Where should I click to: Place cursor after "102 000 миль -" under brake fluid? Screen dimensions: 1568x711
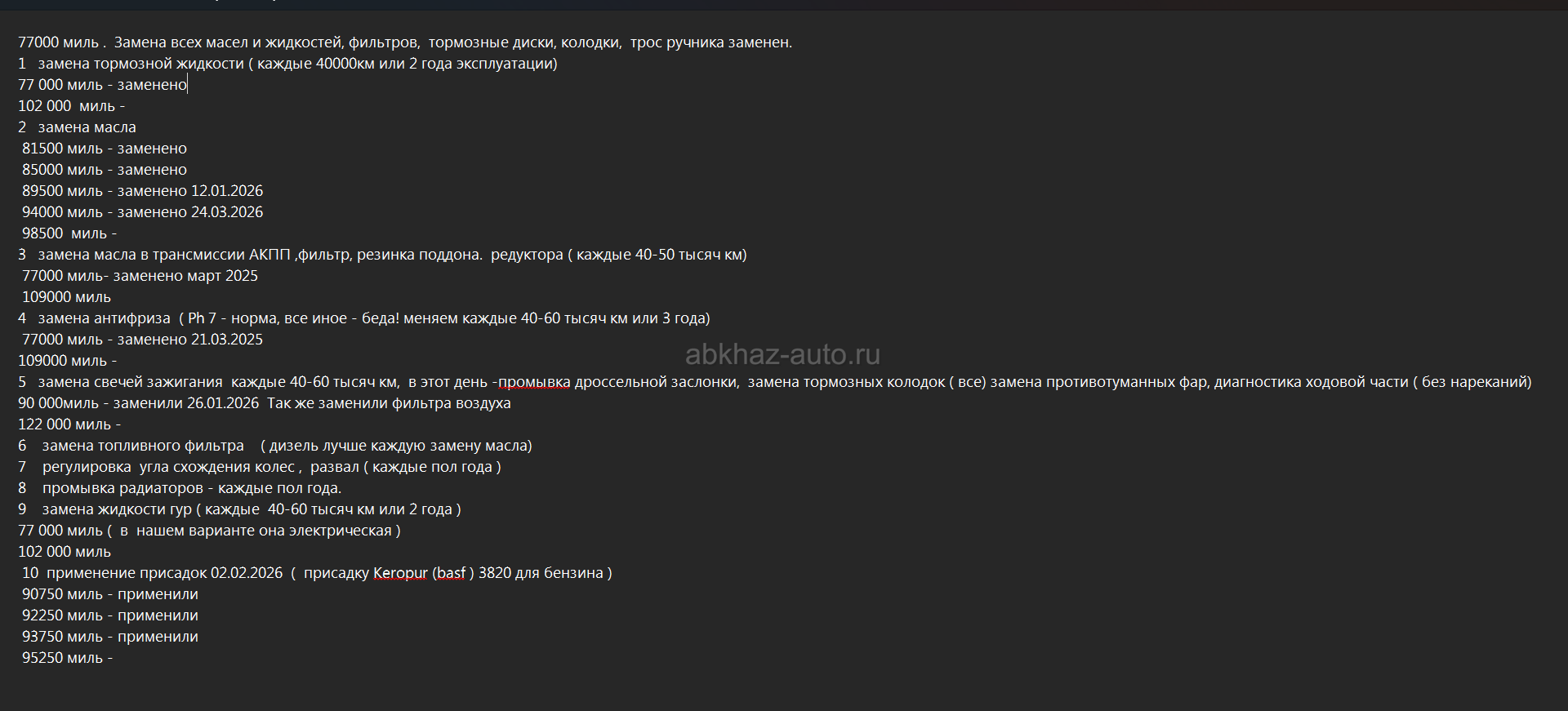click(x=127, y=106)
